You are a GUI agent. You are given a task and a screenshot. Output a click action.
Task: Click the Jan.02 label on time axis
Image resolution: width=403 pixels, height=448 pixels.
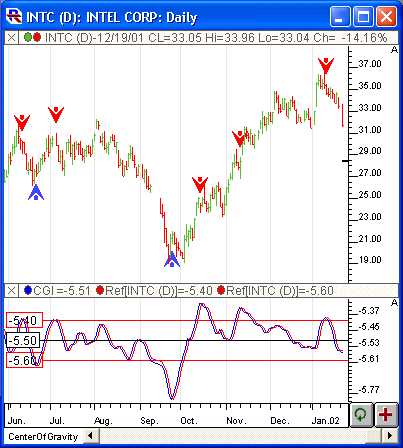coord(325,421)
